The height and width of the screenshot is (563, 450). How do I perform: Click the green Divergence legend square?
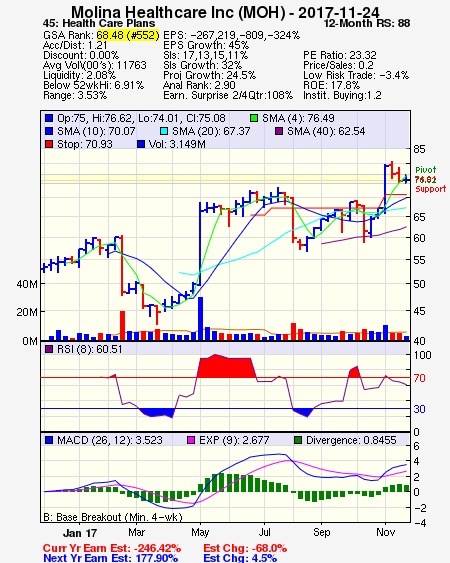point(298,440)
